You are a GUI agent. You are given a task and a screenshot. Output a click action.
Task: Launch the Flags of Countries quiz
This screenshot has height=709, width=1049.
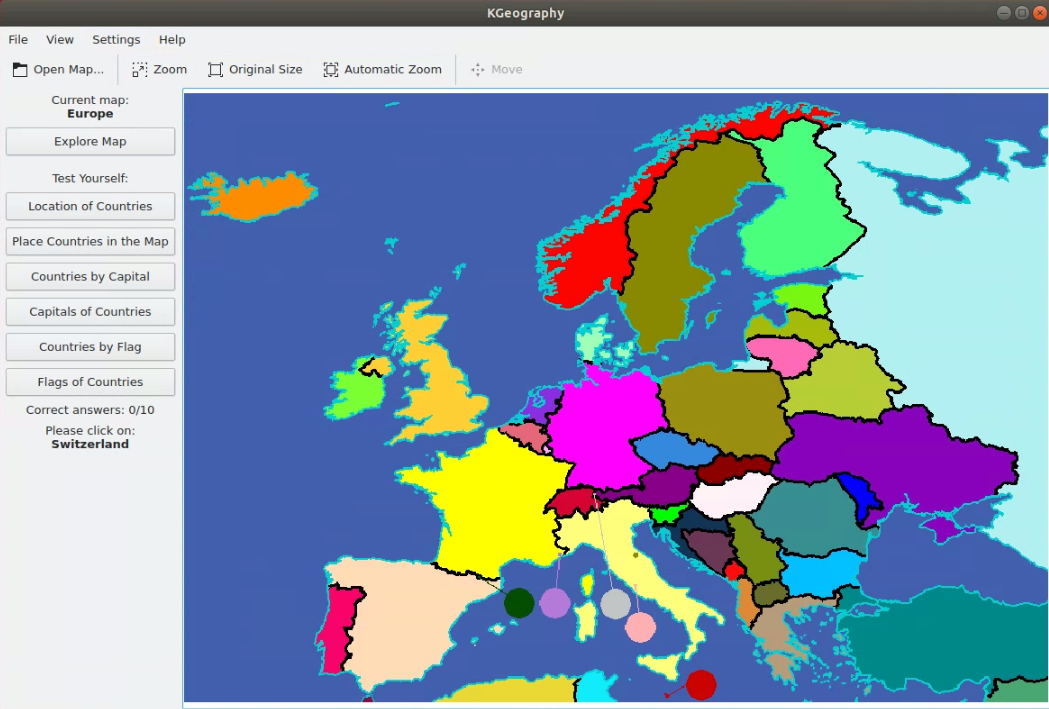(x=90, y=381)
